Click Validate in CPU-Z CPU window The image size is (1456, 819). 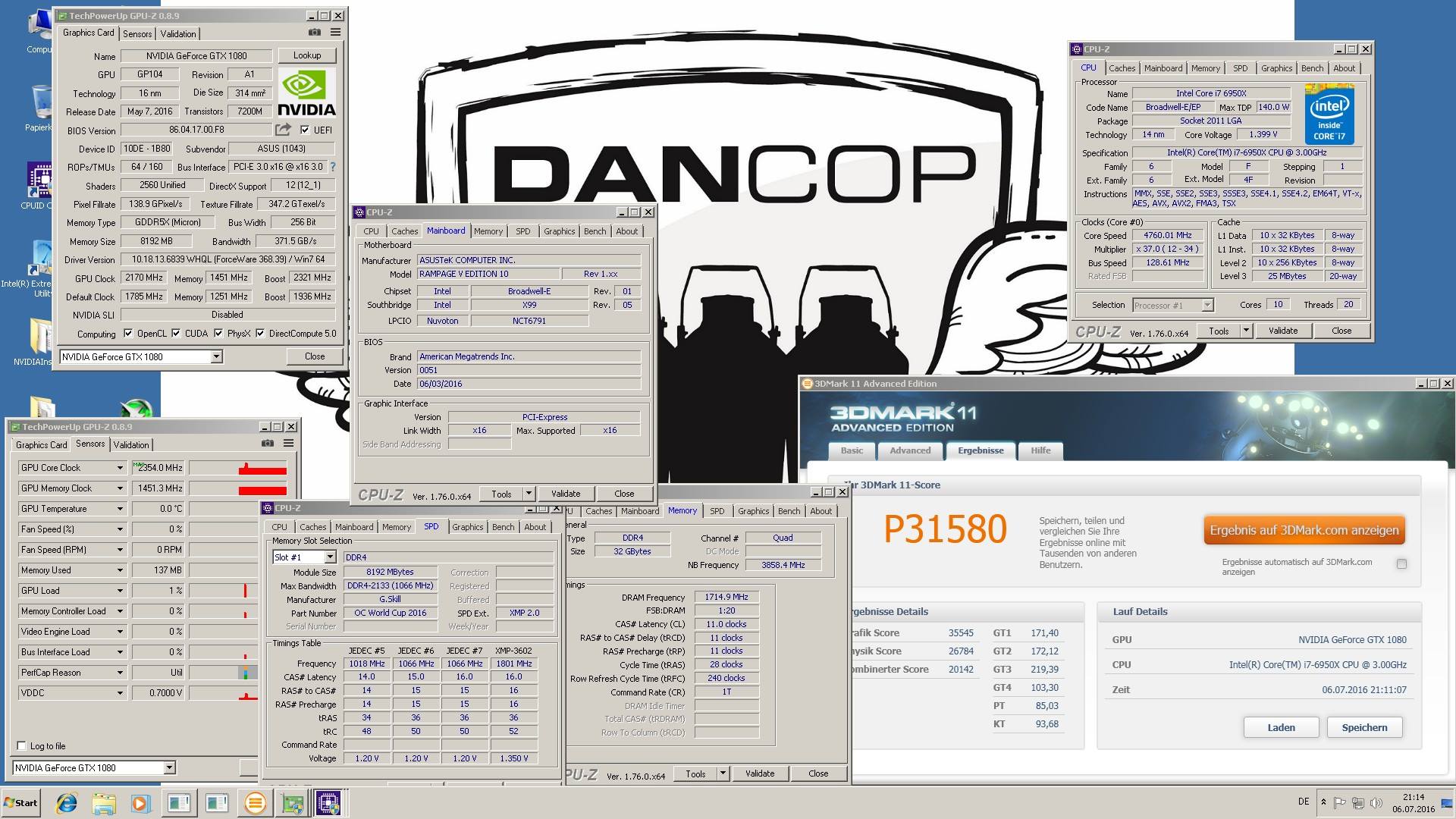coord(1282,331)
